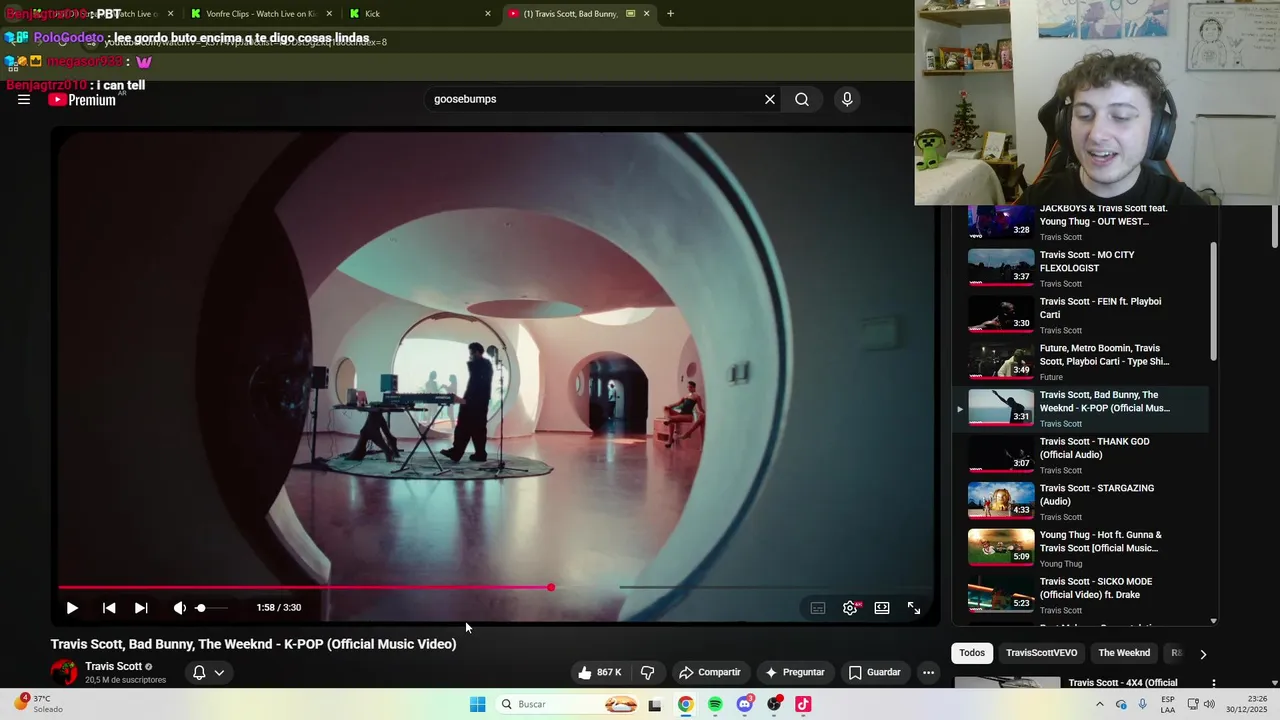Play MO CITY FLEXOLOGIST from the playlist
Screen dimensions: 1280x720
point(1080,268)
